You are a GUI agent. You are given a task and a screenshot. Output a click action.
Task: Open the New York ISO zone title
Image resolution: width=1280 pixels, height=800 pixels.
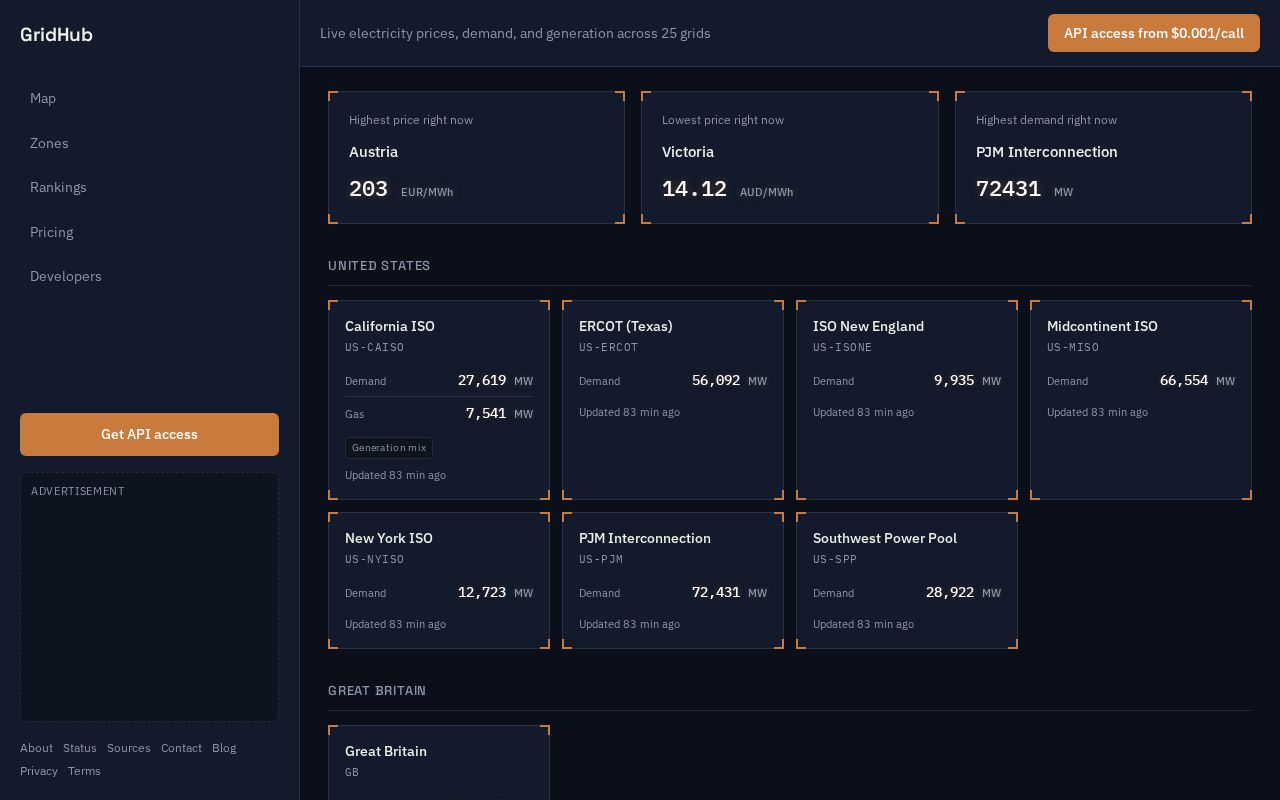coord(389,538)
